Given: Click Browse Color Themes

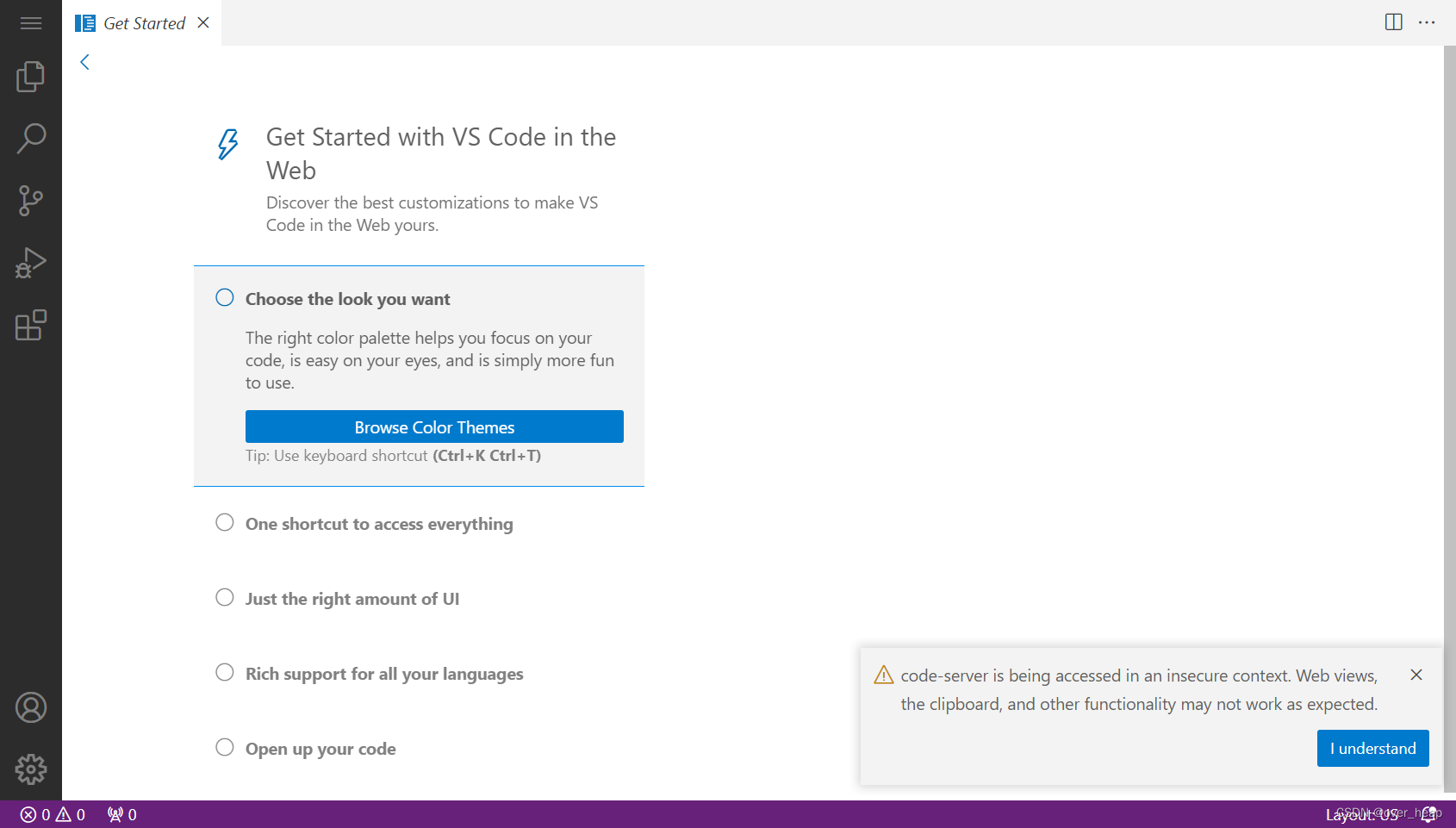Looking at the screenshot, I should pyautogui.click(x=434, y=426).
